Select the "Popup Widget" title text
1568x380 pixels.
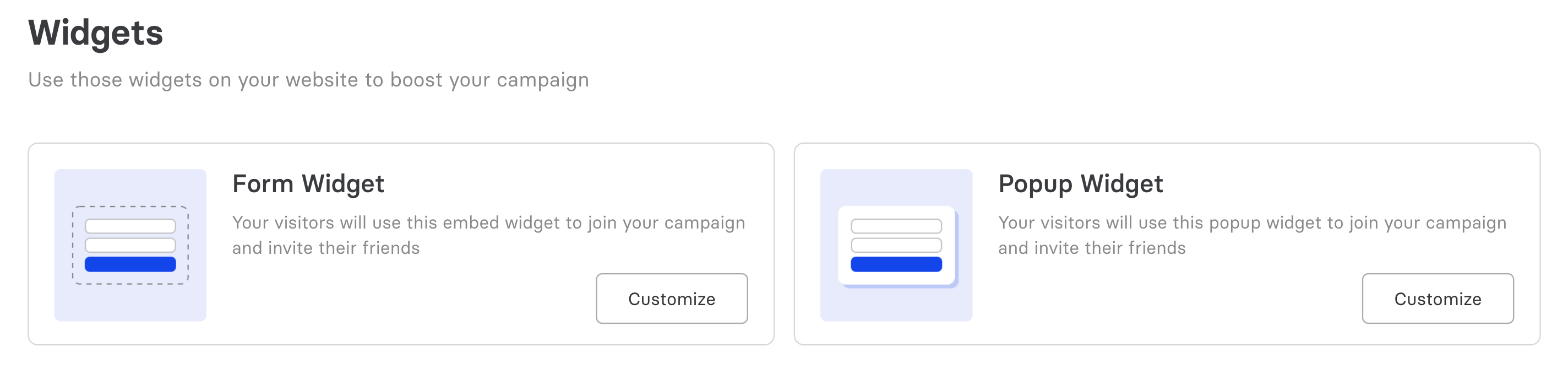(1080, 183)
